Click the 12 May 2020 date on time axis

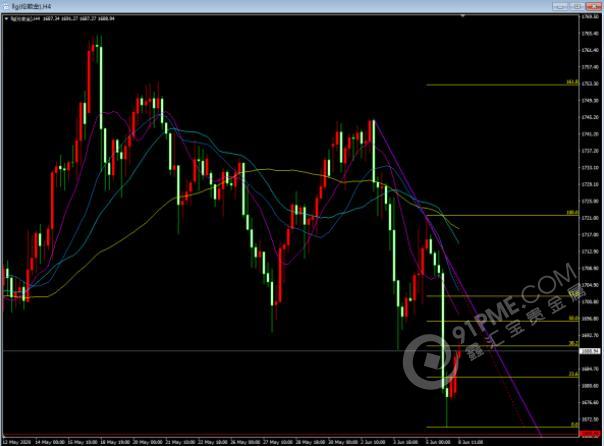(x=20, y=439)
